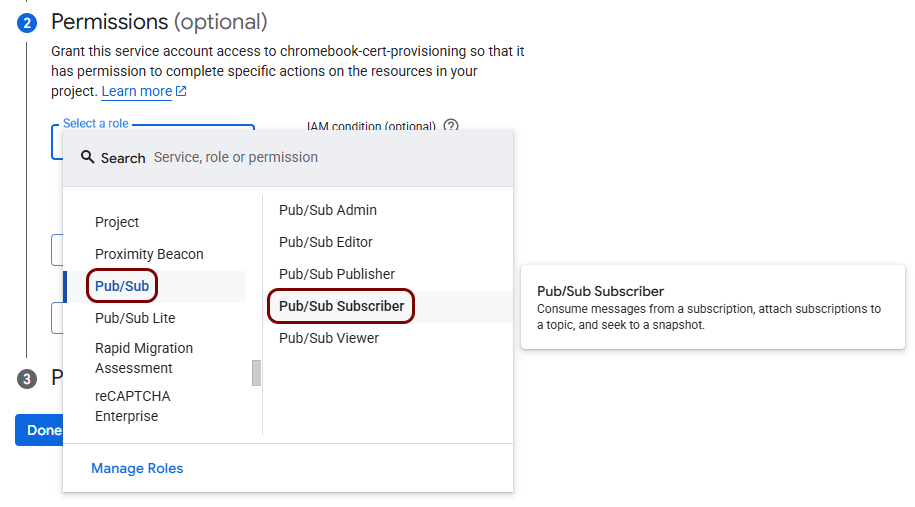The image size is (915, 507).
Task: Select the Proximity Beacon category
Action: (149, 254)
